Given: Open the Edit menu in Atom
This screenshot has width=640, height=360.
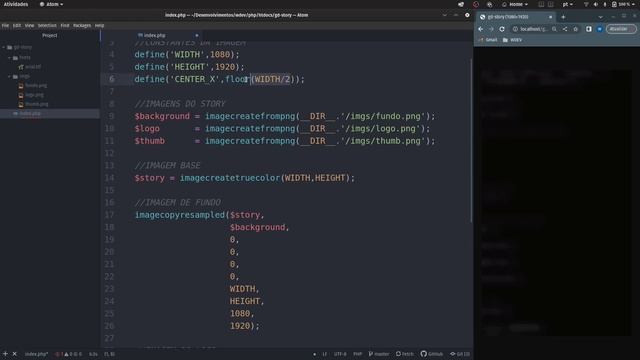Looking at the screenshot, I should pyautogui.click(x=17, y=25).
